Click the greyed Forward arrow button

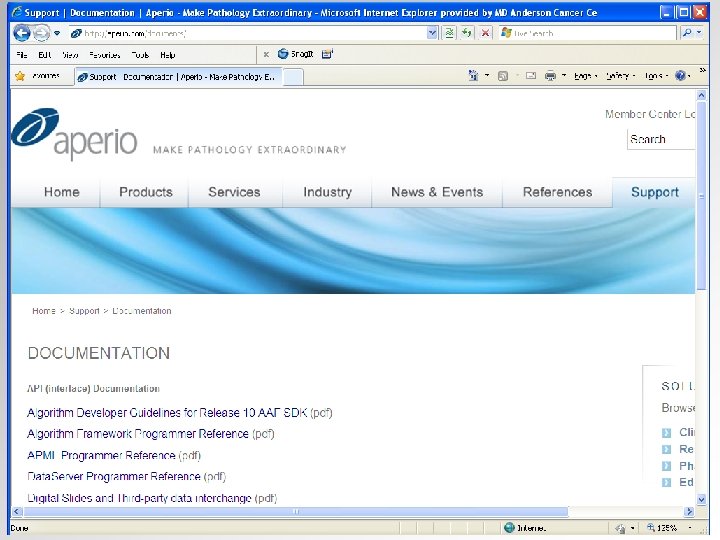41,33
